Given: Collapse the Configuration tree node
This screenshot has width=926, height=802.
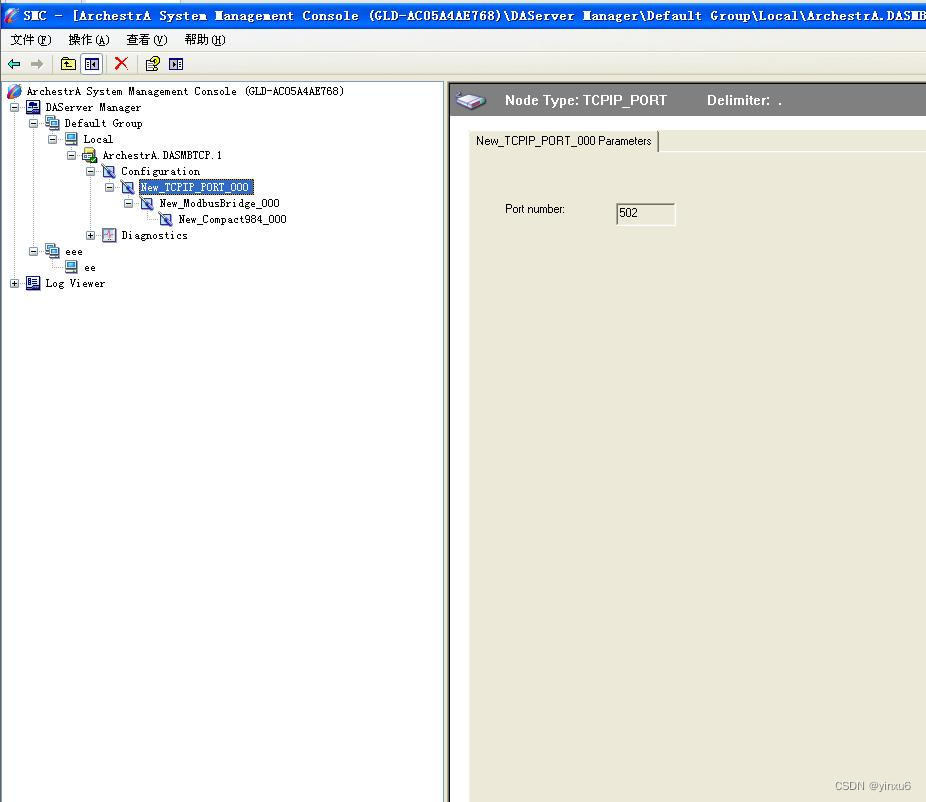Looking at the screenshot, I should (90, 171).
